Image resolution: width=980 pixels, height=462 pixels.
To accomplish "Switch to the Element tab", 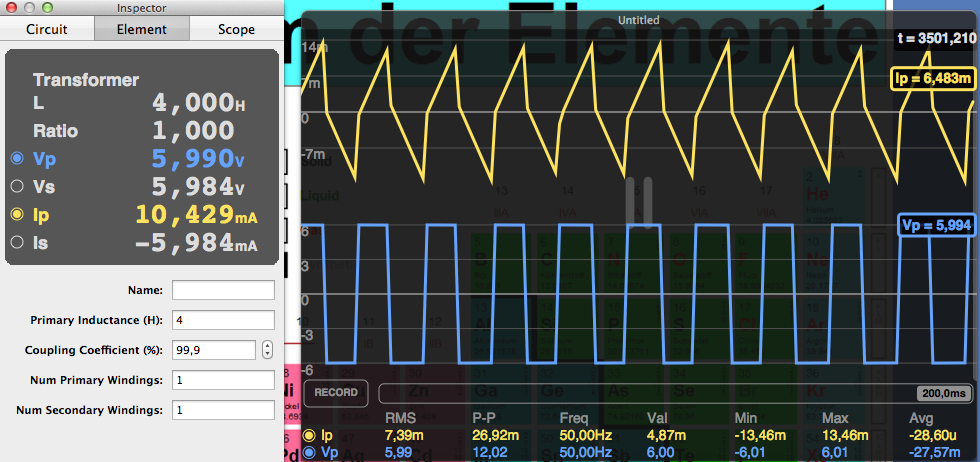I will pyautogui.click(x=142, y=29).
